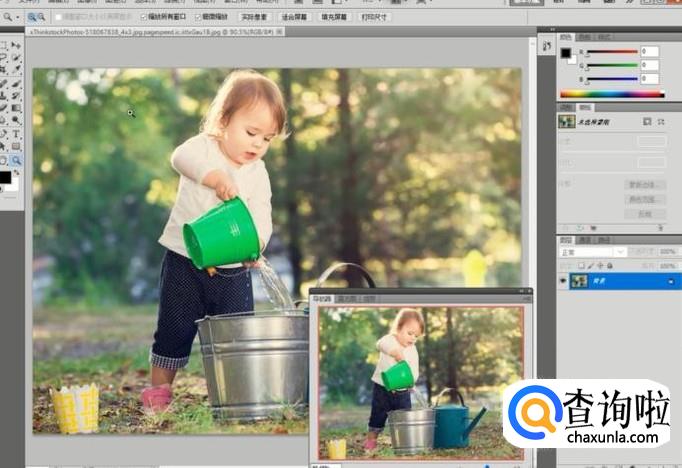Select the Pen tool
Viewport: 682px width, 468px height.
click(3, 134)
